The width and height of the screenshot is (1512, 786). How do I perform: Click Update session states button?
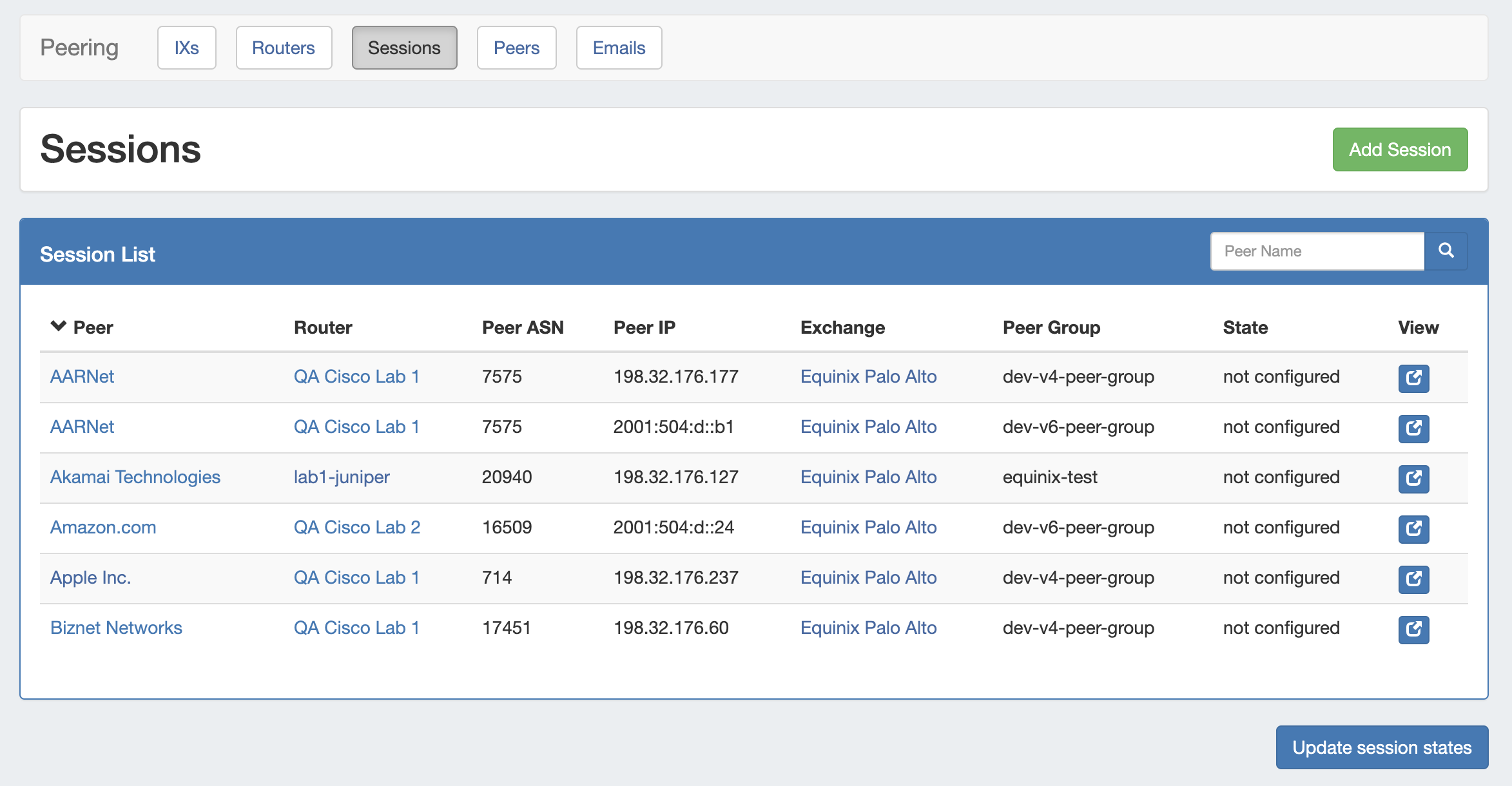1382,747
